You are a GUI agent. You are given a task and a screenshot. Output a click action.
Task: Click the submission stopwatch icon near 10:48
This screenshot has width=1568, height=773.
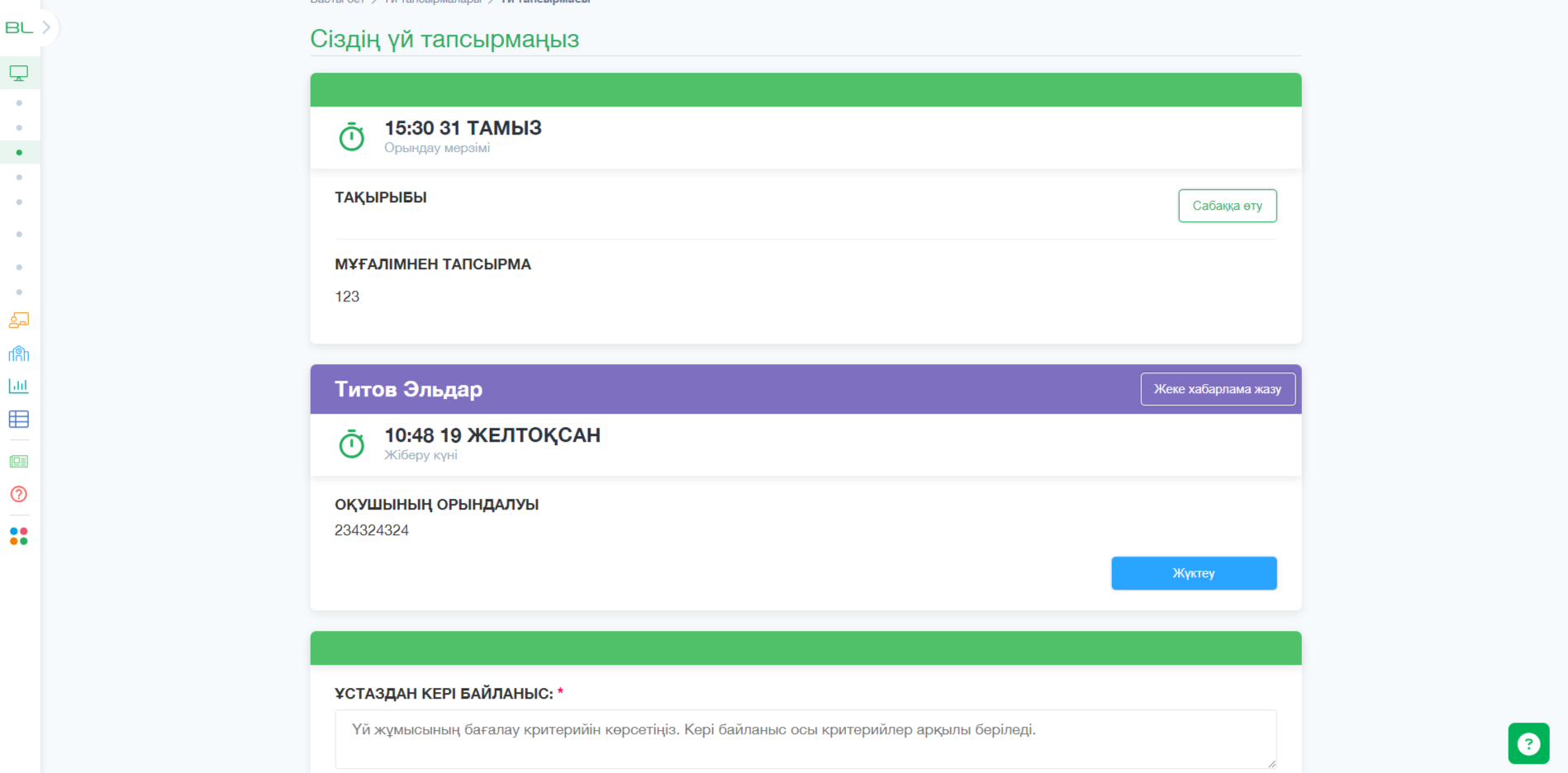click(352, 443)
